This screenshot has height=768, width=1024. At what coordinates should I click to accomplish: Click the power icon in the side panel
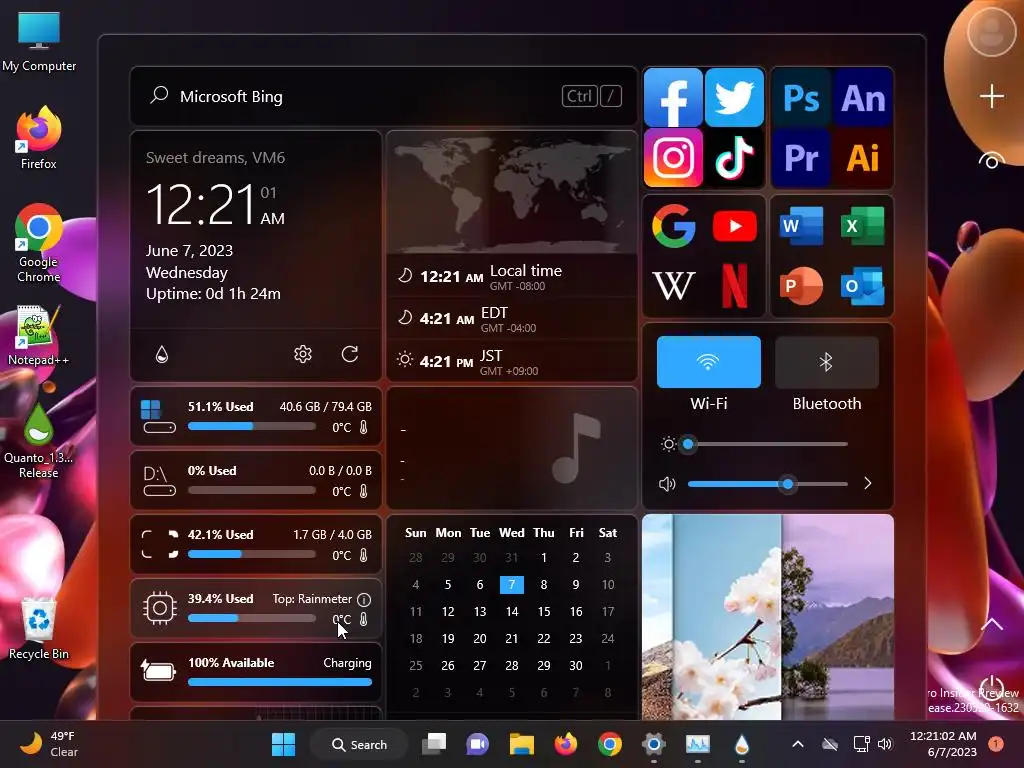(991, 687)
